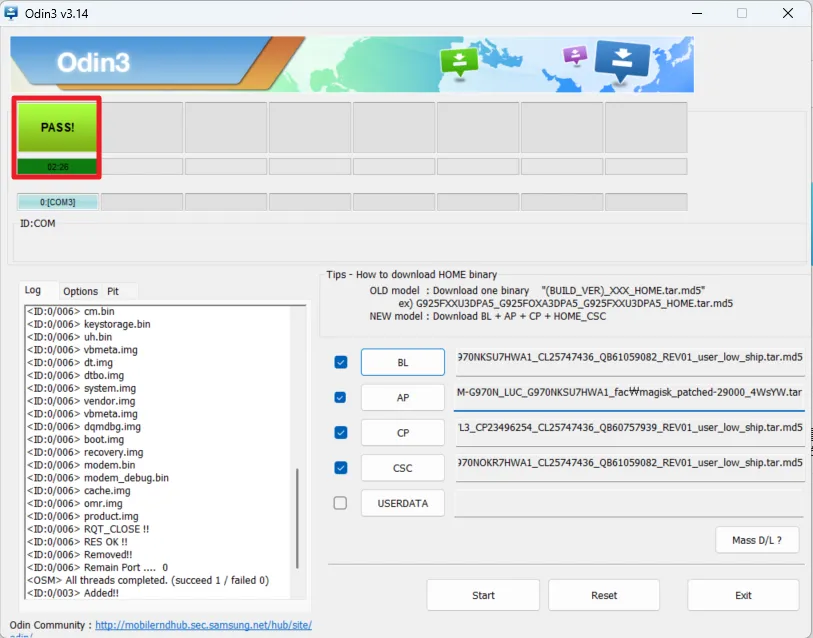Select the 'dqmdbg.img' log line

coord(83,426)
